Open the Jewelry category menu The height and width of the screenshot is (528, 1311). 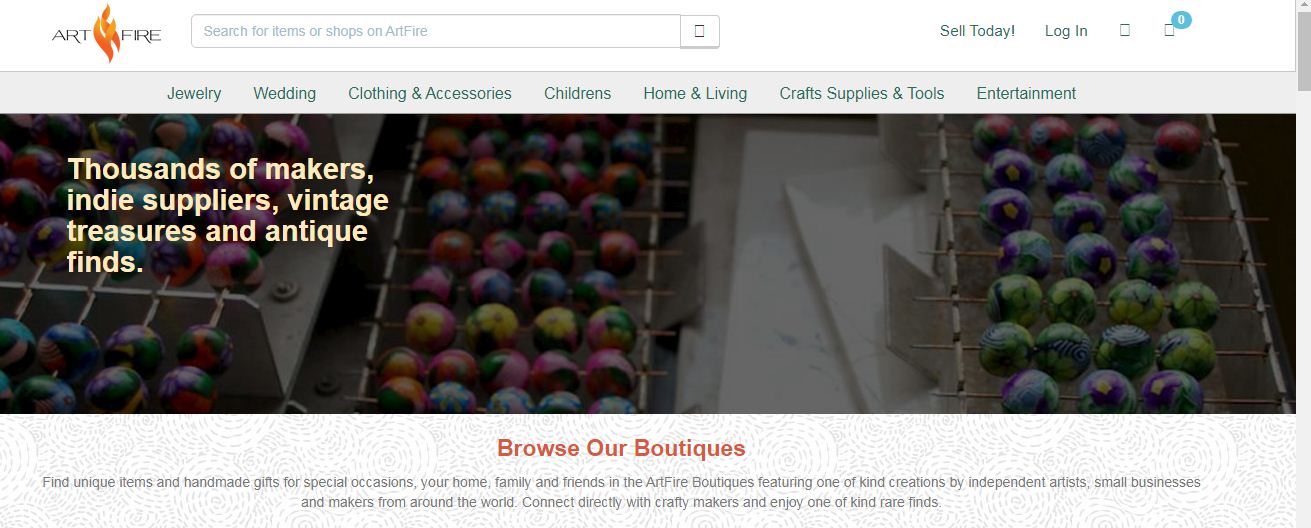coord(194,93)
